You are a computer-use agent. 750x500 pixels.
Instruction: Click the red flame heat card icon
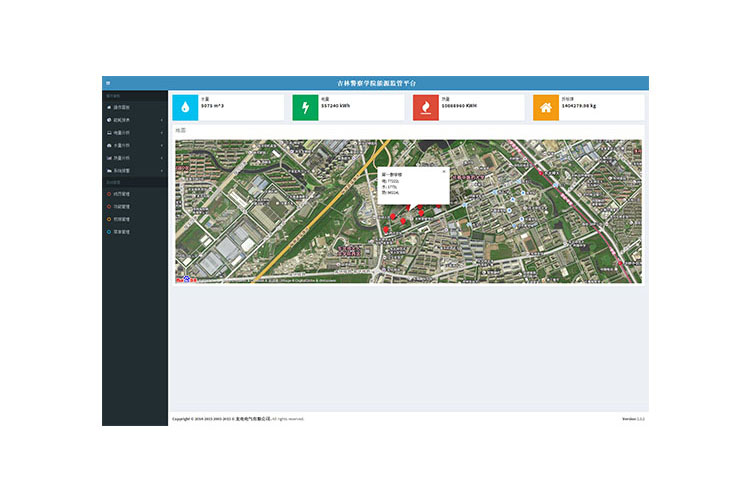(x=426, y=107)
